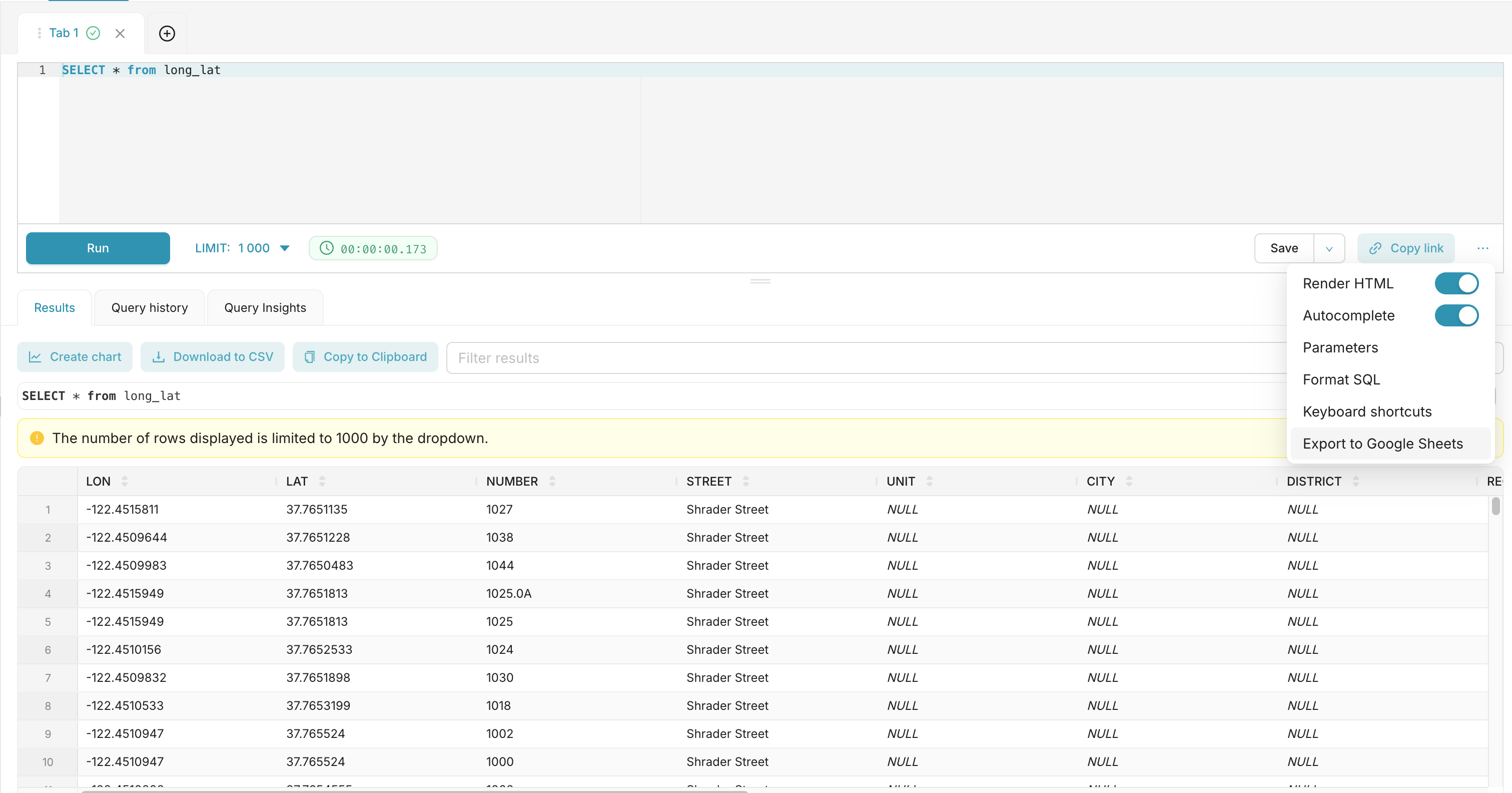The height and width of the screenshot is (793, 1512).
Task: Click the clipboard icon on Copy to Clipboard
Action: [x=309, y=356]
